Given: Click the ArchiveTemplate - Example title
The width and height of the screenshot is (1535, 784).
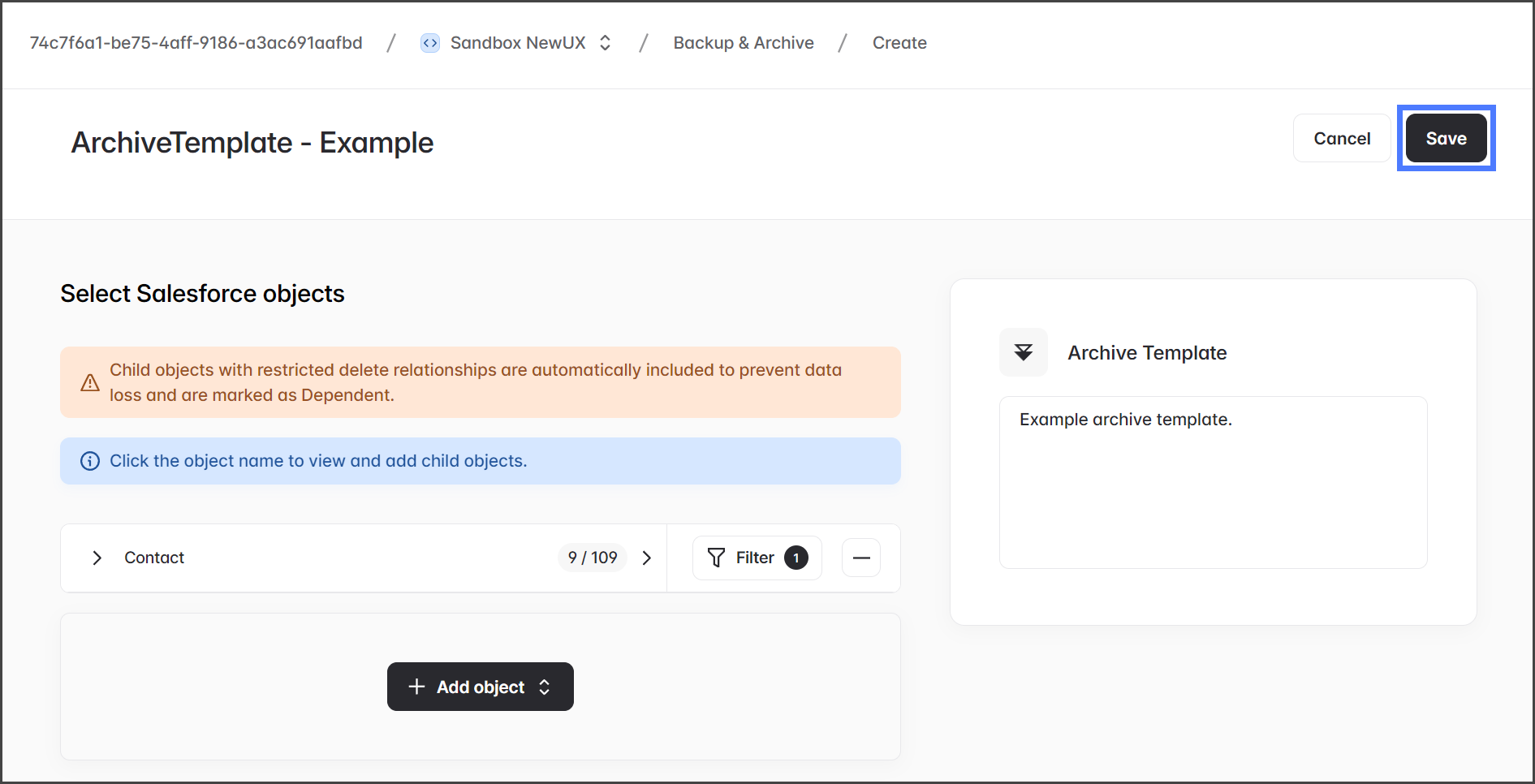Looking at the screenshot, I should (x=252, y=143).
